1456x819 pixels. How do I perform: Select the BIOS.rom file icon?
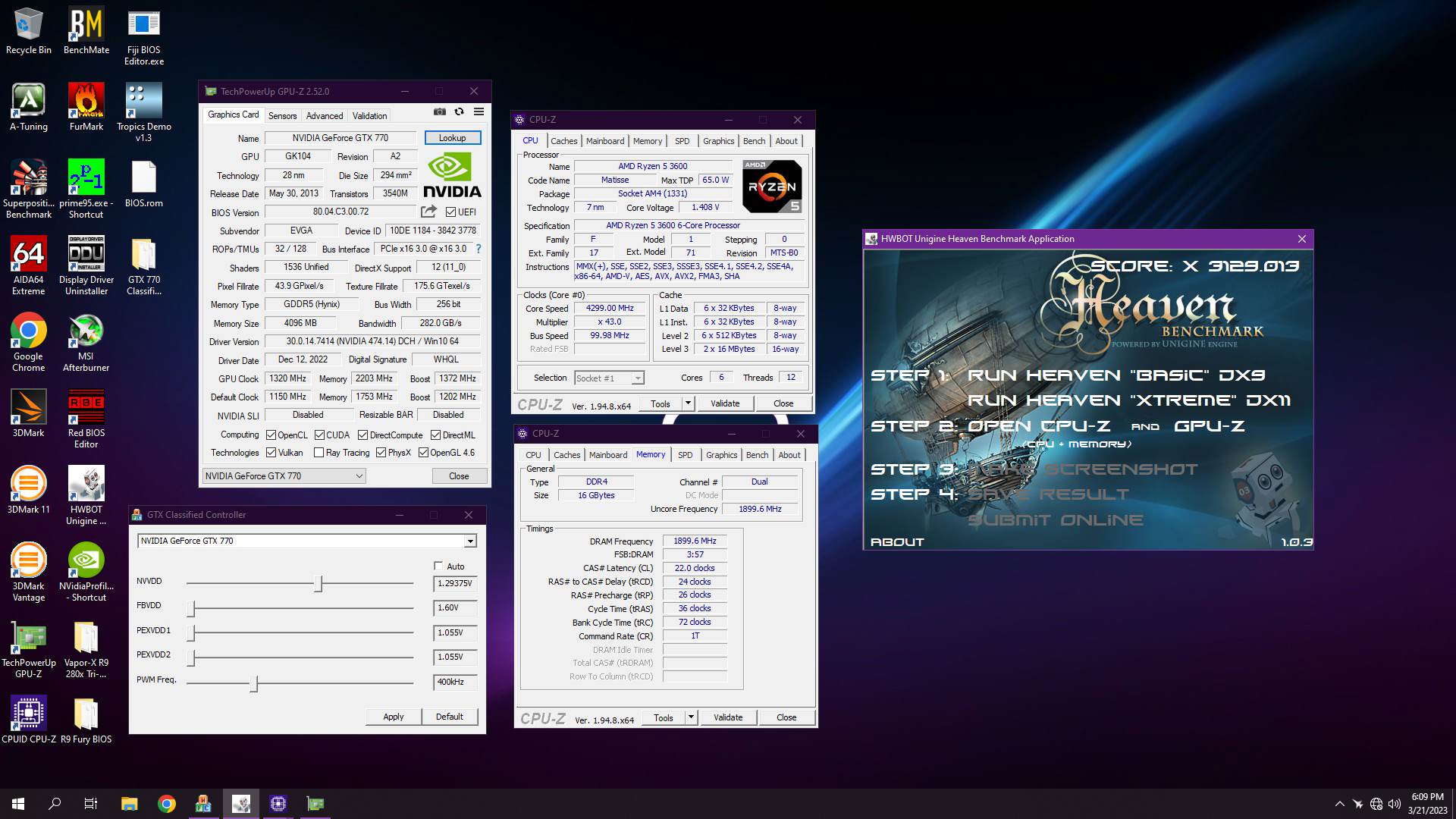(x=144, y=184)
